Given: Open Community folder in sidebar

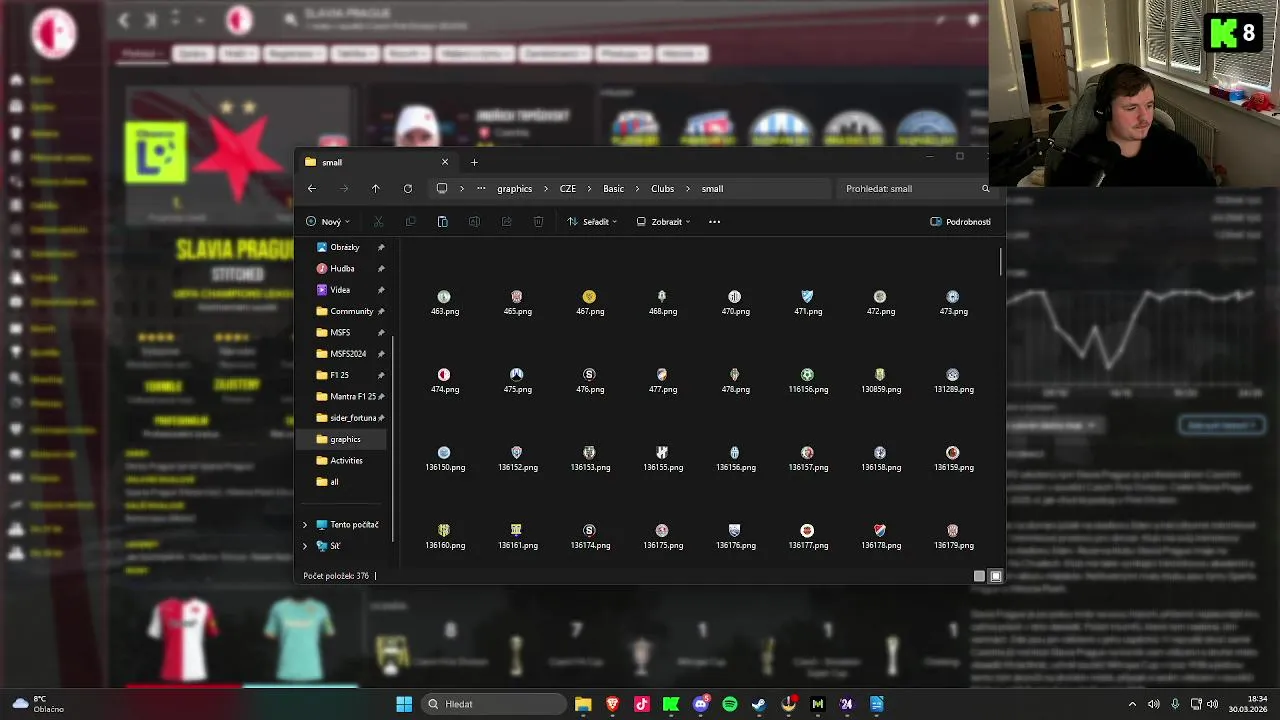Looking at the screenshot, I should 345,311.
